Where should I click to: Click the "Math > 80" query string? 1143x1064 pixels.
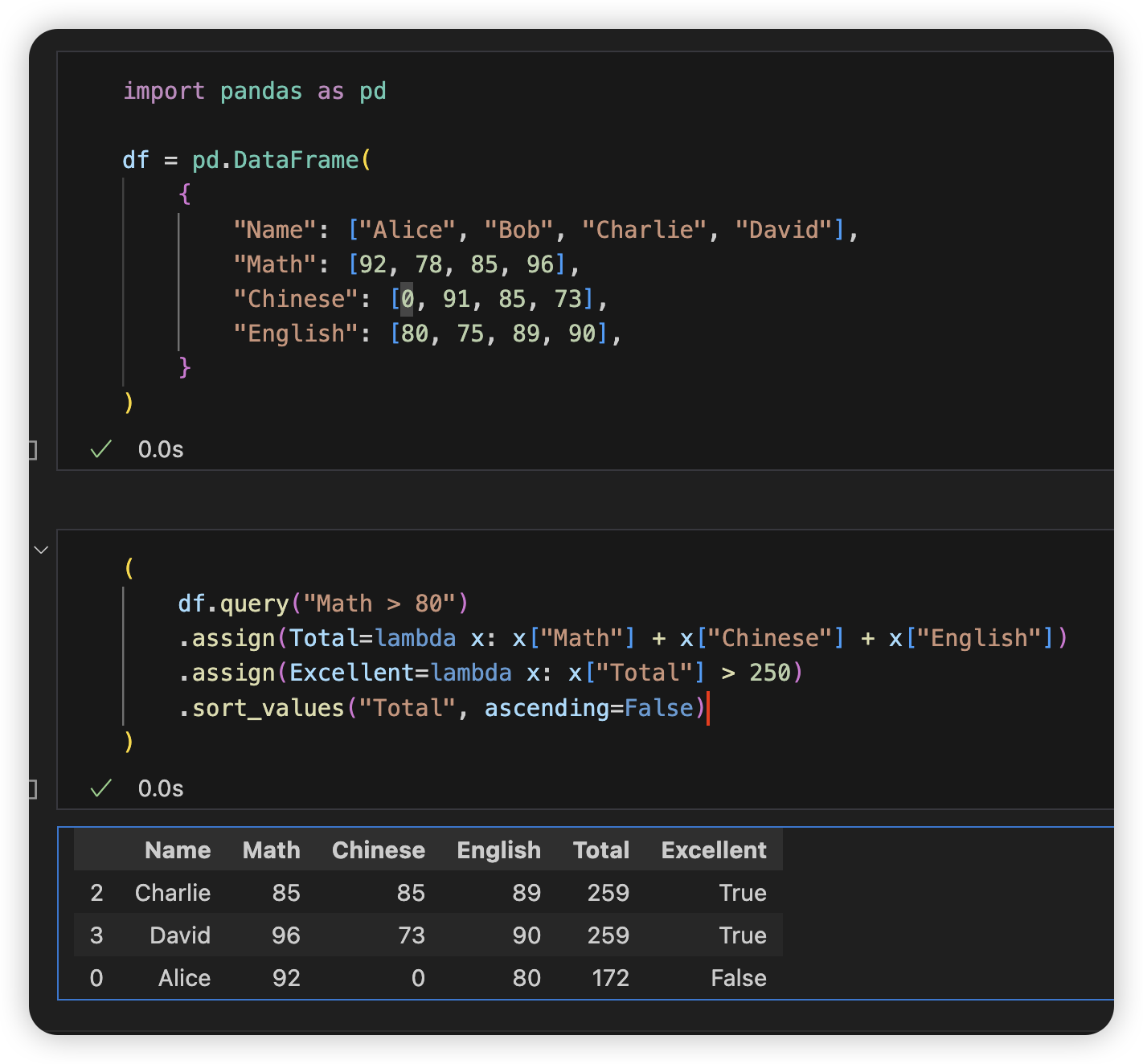coord(379,604)
